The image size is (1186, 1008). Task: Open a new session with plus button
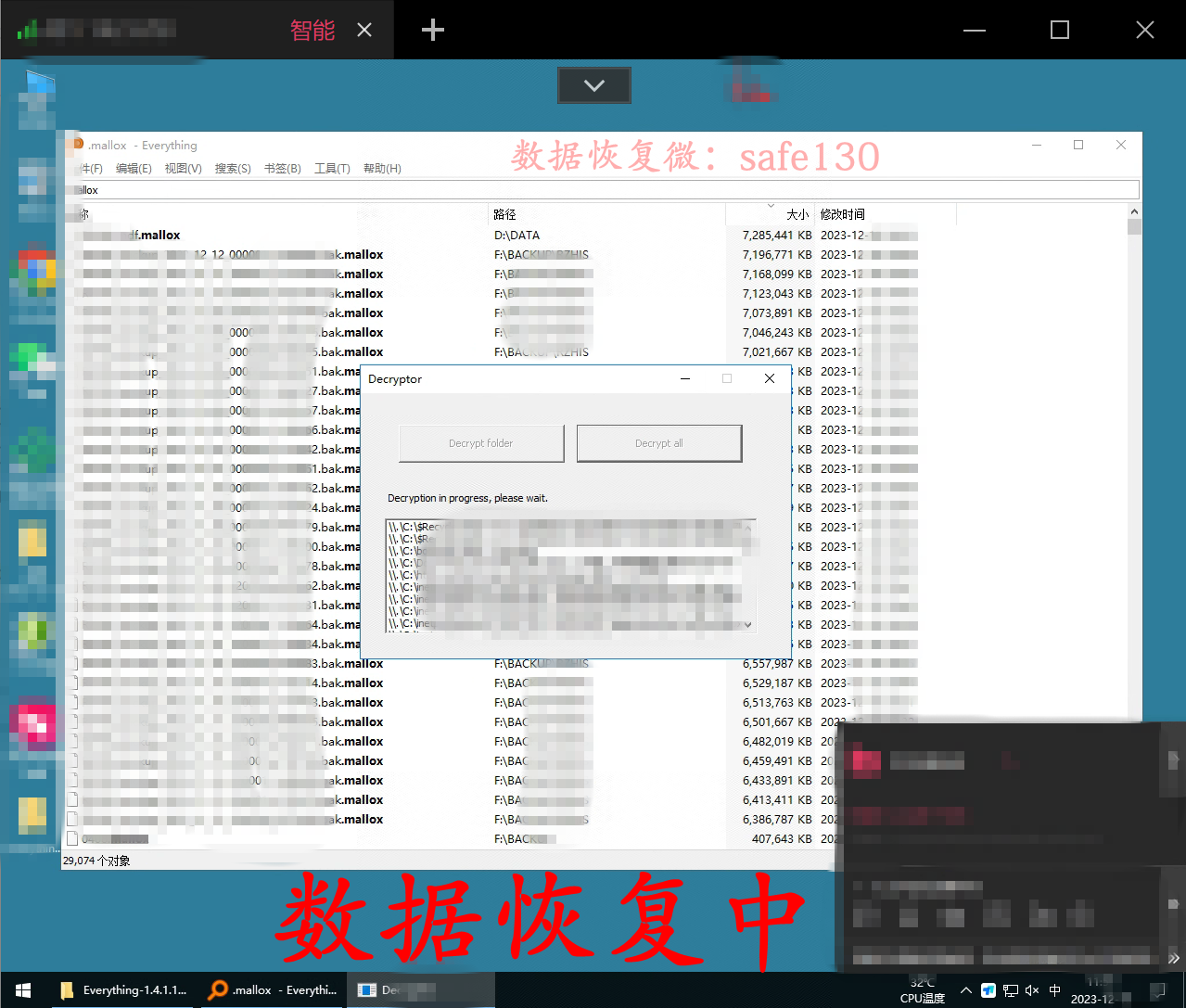click(433, 31)
